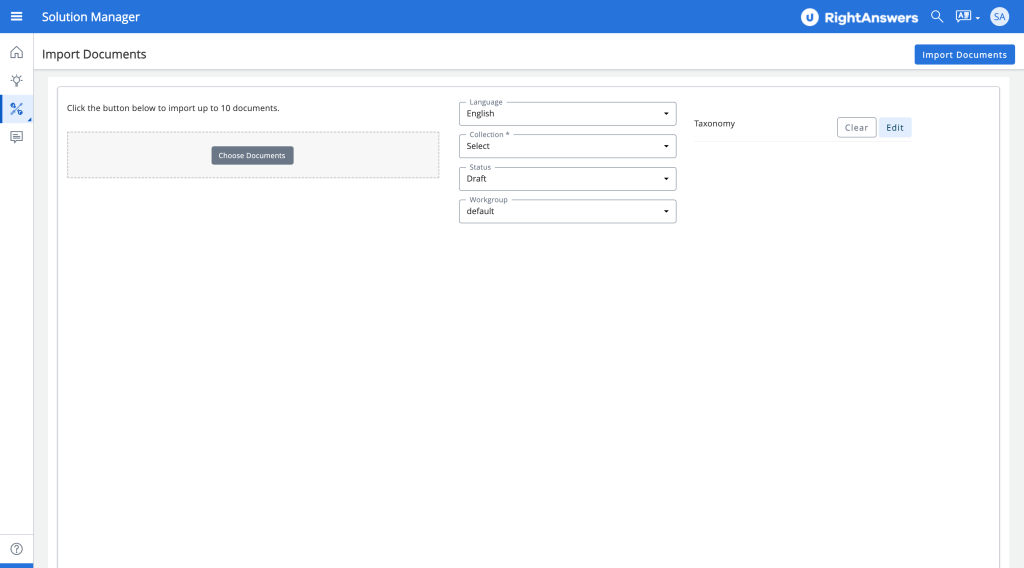The image size is (1024, 568).
Task: Click the Taxonomy label
Action: pyautogui.click(x=714, y=123)
